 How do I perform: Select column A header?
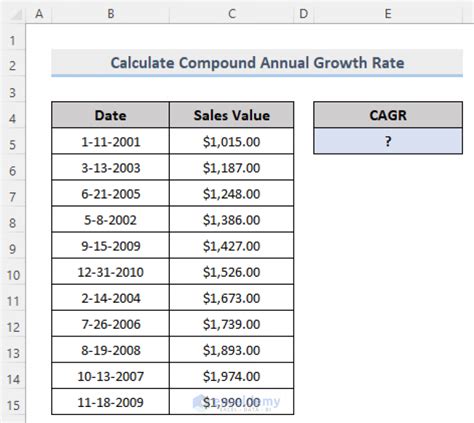click(39, 14)
